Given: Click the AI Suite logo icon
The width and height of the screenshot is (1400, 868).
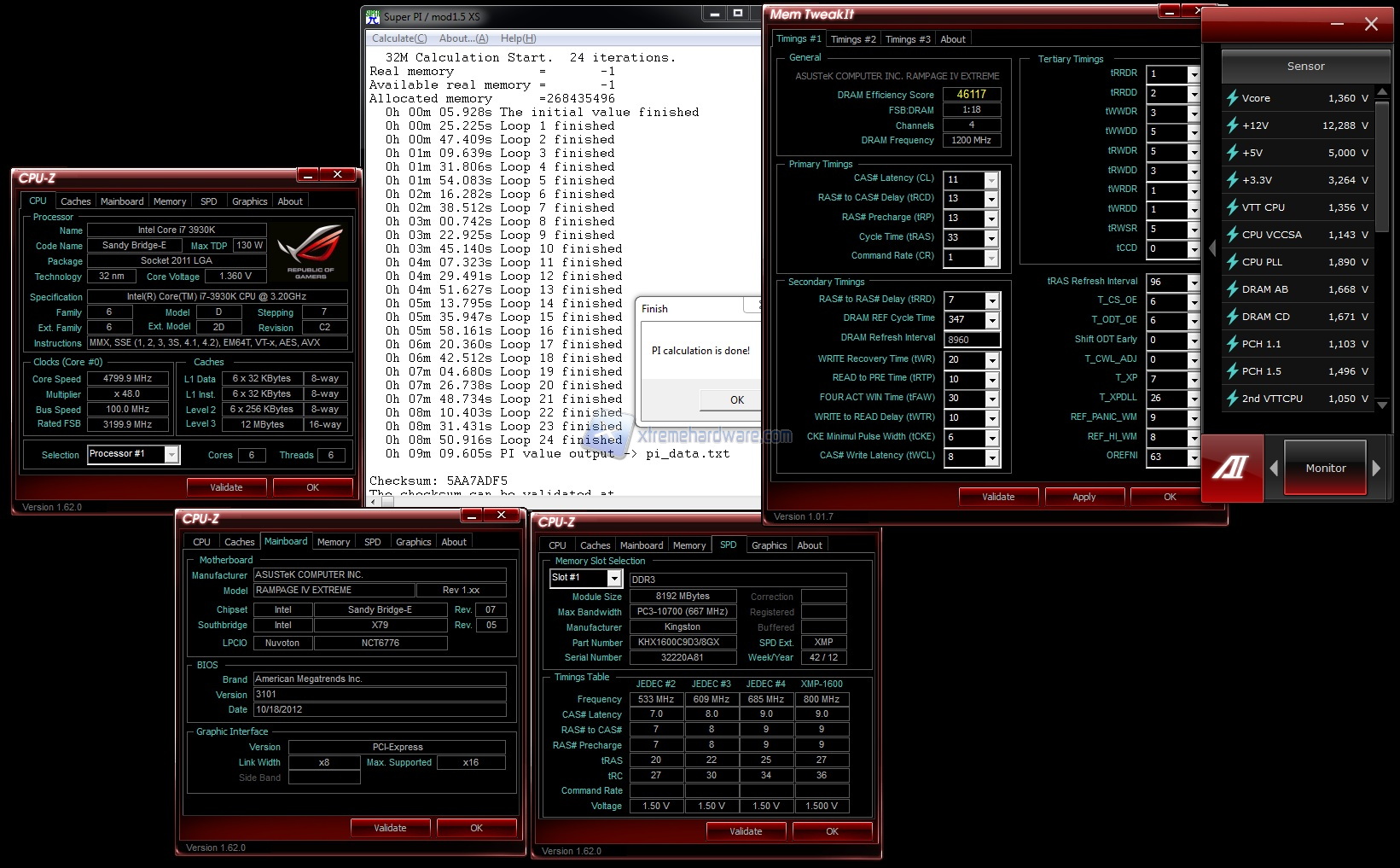Looking at the screenshot, I should [x=1230, y=468].
